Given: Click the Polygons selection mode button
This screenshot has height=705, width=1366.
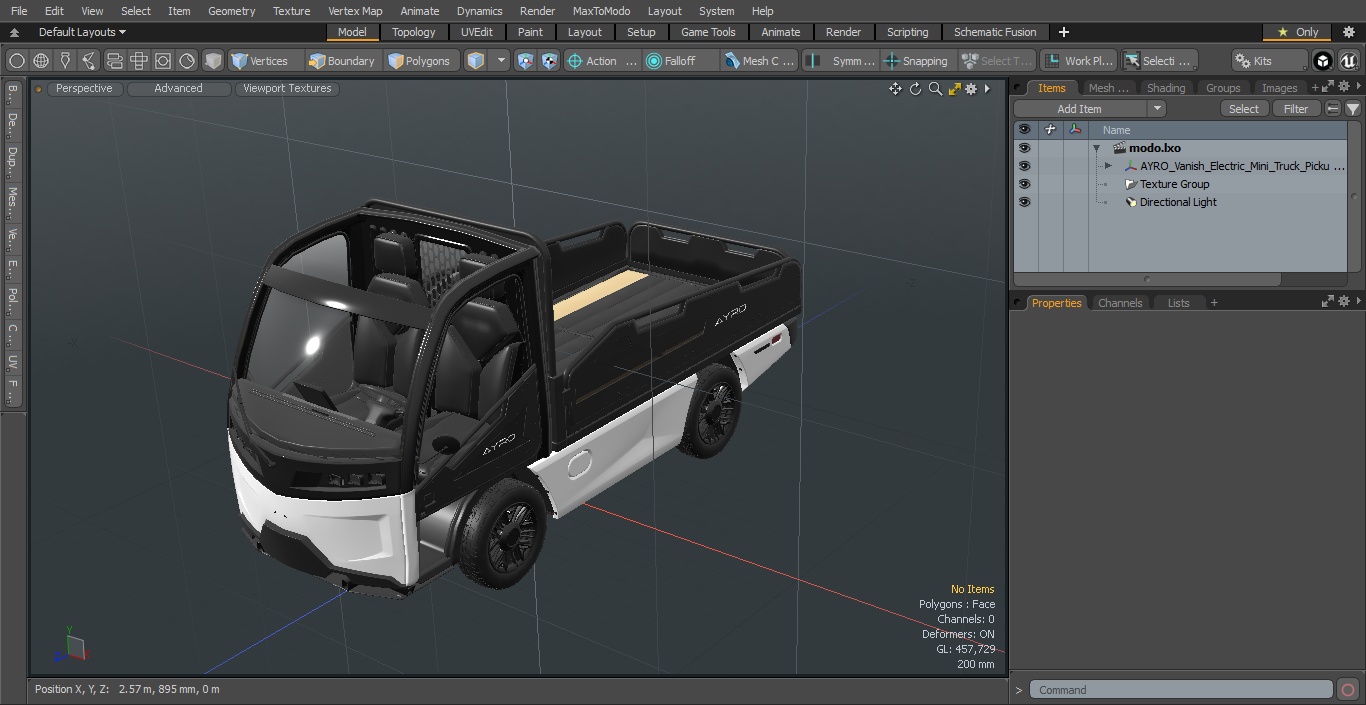Looking at the screenshot, I should click(420, 61).
